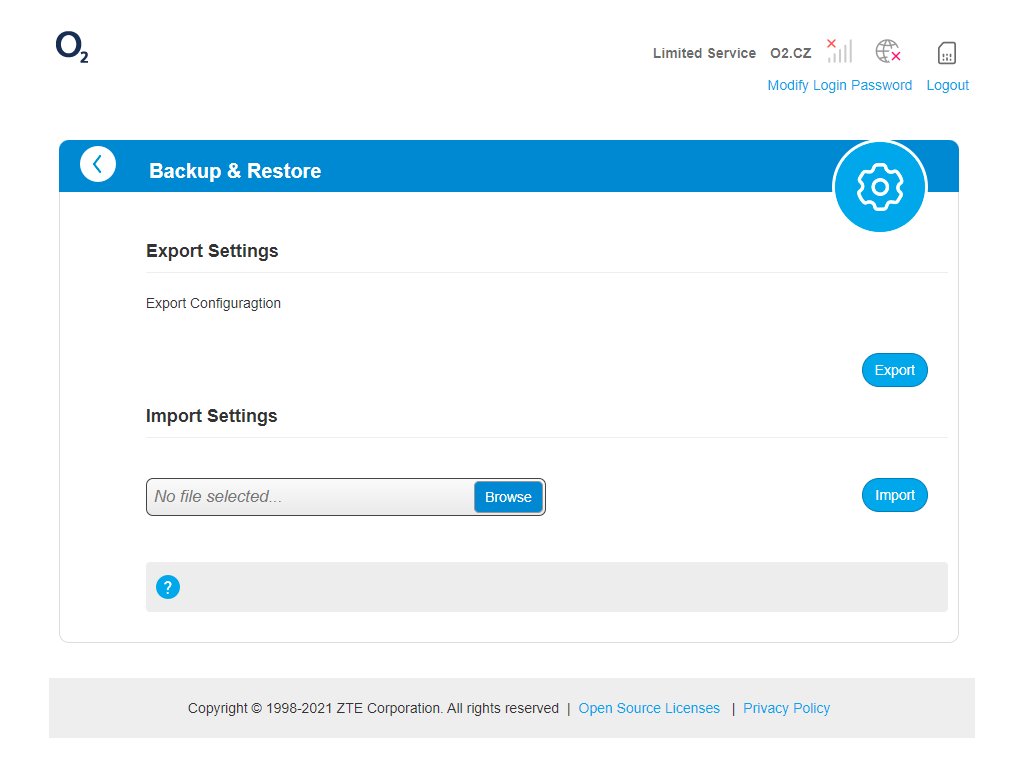Go back using the chevron arrow button

tap(98, 164)
